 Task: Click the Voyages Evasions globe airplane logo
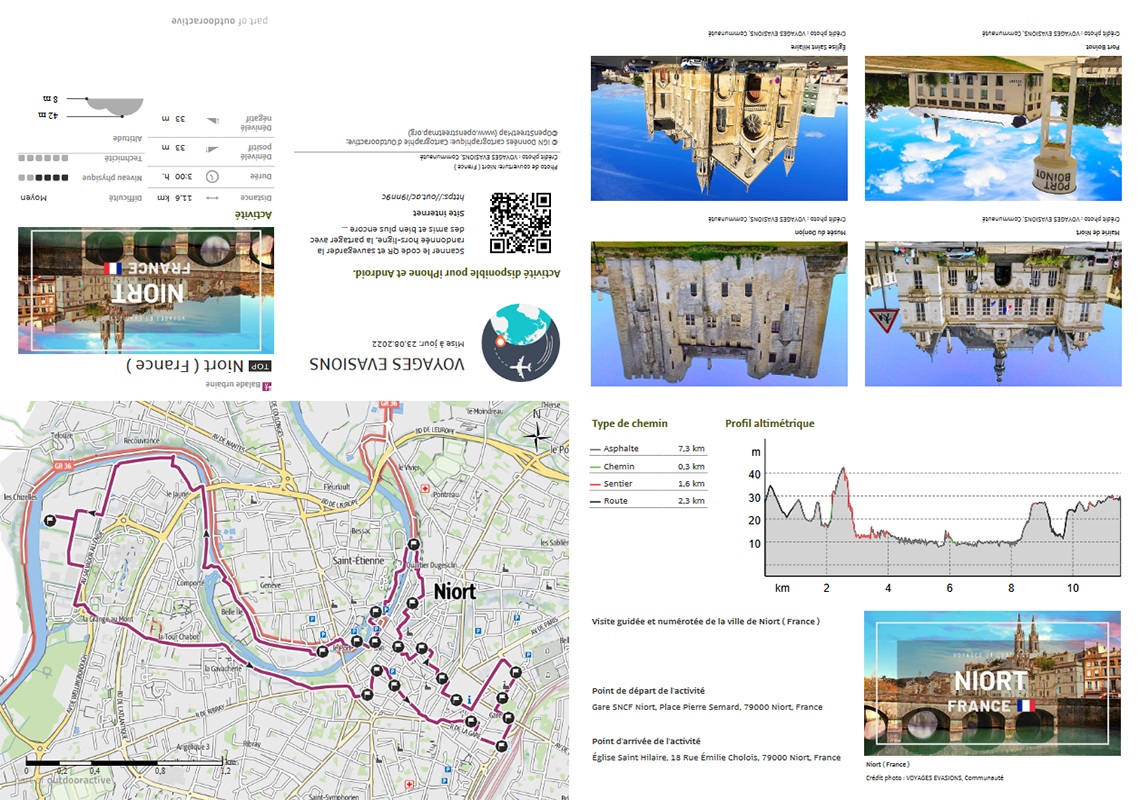pos(520,342)
